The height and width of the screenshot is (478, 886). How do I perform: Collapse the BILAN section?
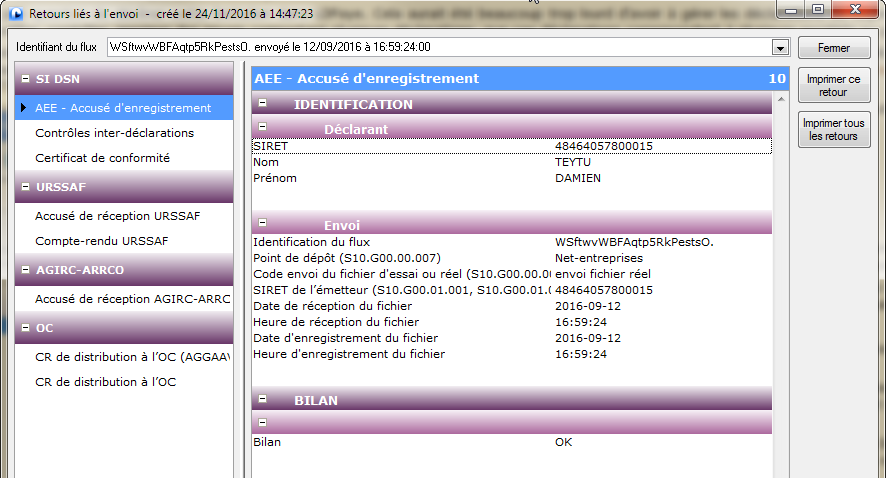[262, 399]
